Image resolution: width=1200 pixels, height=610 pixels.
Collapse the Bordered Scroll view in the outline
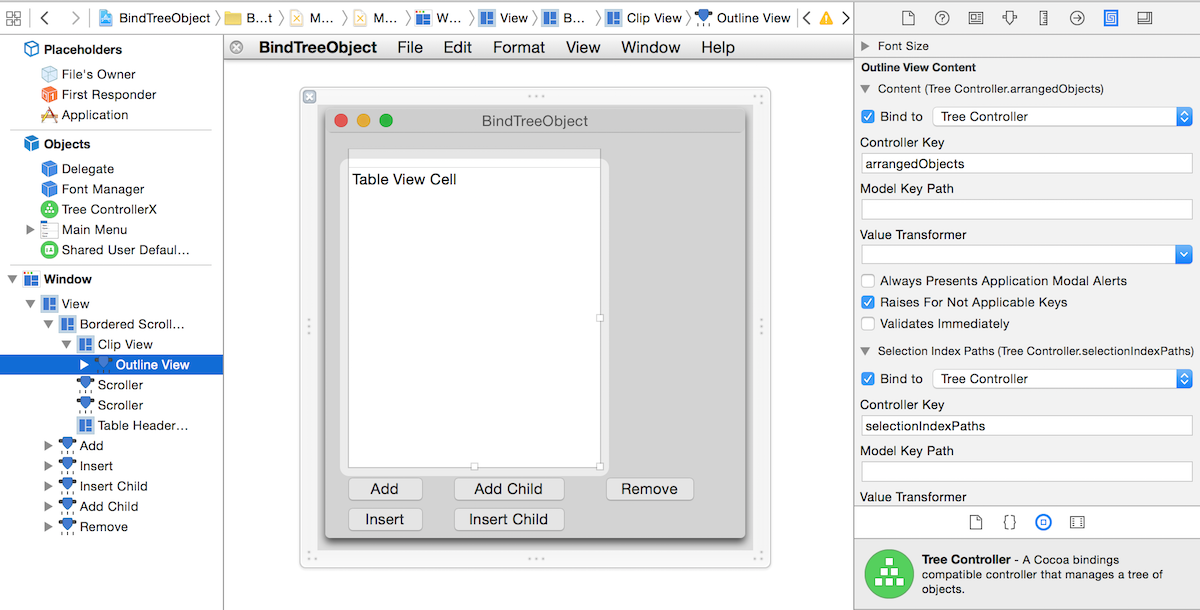click(x=47, y=324)
